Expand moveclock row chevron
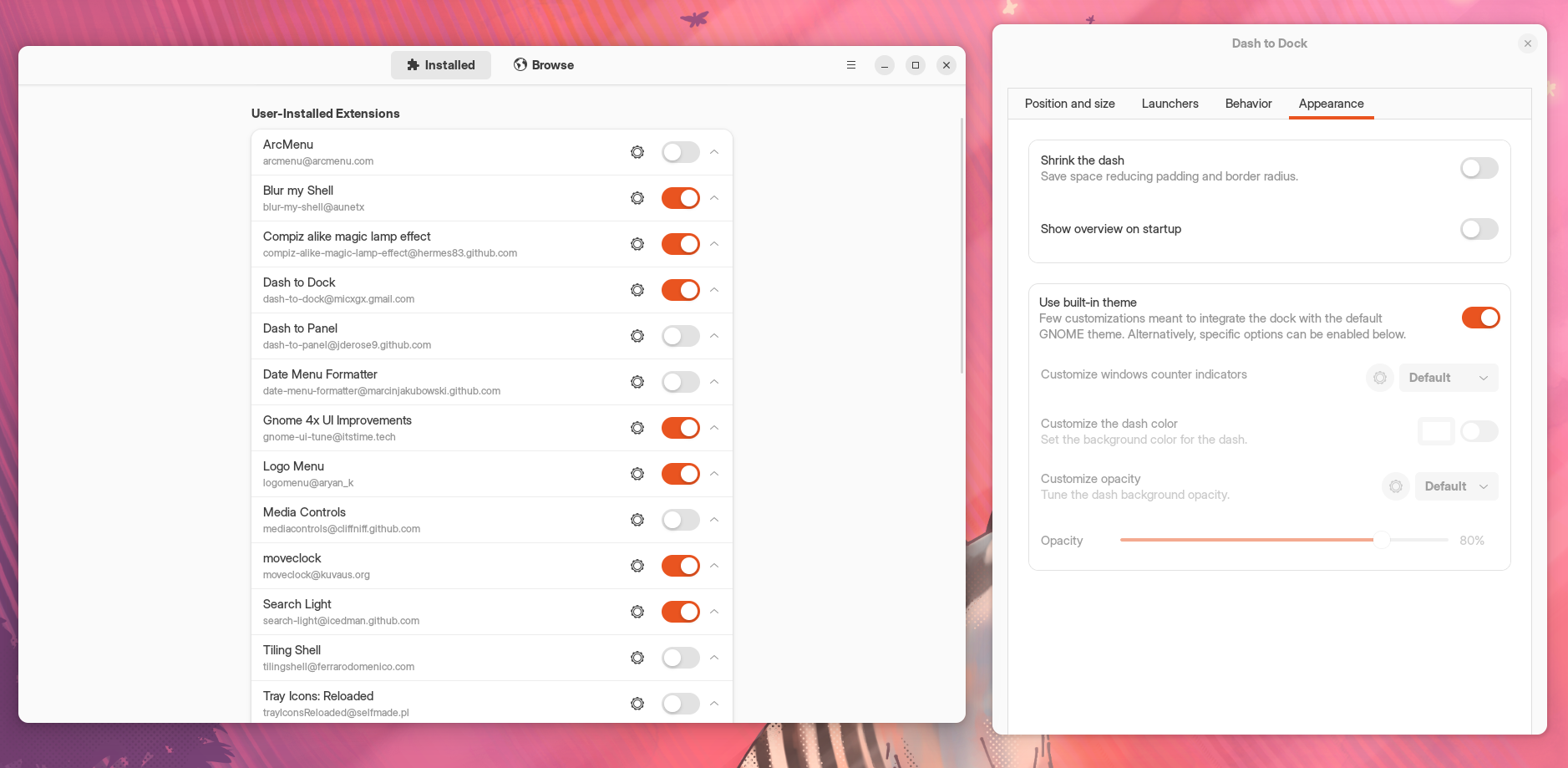 (714, 566)
